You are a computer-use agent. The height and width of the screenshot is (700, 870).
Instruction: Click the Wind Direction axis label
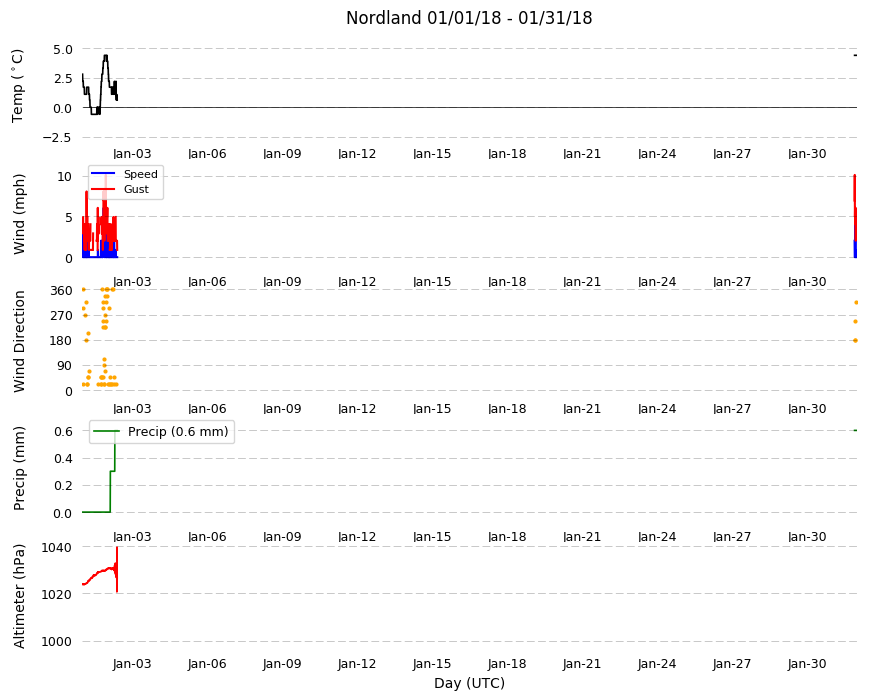tap(19, 341)
